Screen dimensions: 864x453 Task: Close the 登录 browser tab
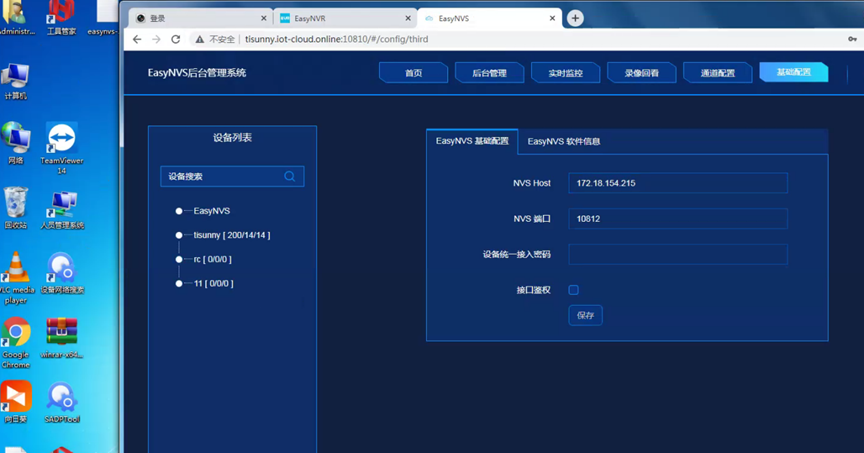pos(263,18)
